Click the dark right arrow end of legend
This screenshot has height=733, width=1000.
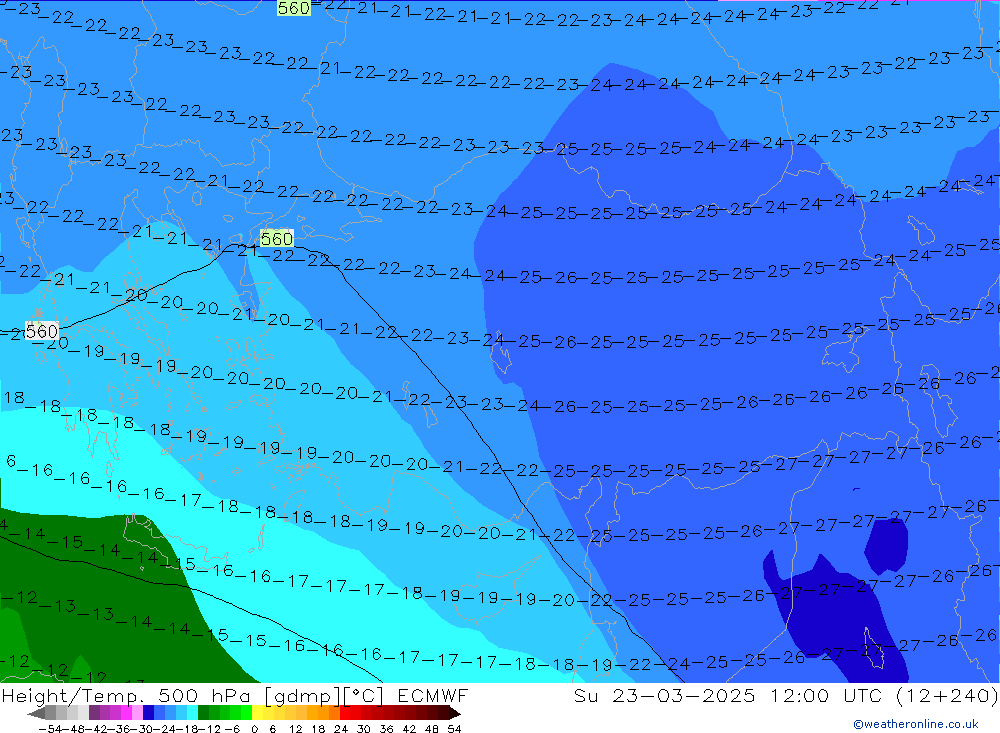(x=455, y=713)
